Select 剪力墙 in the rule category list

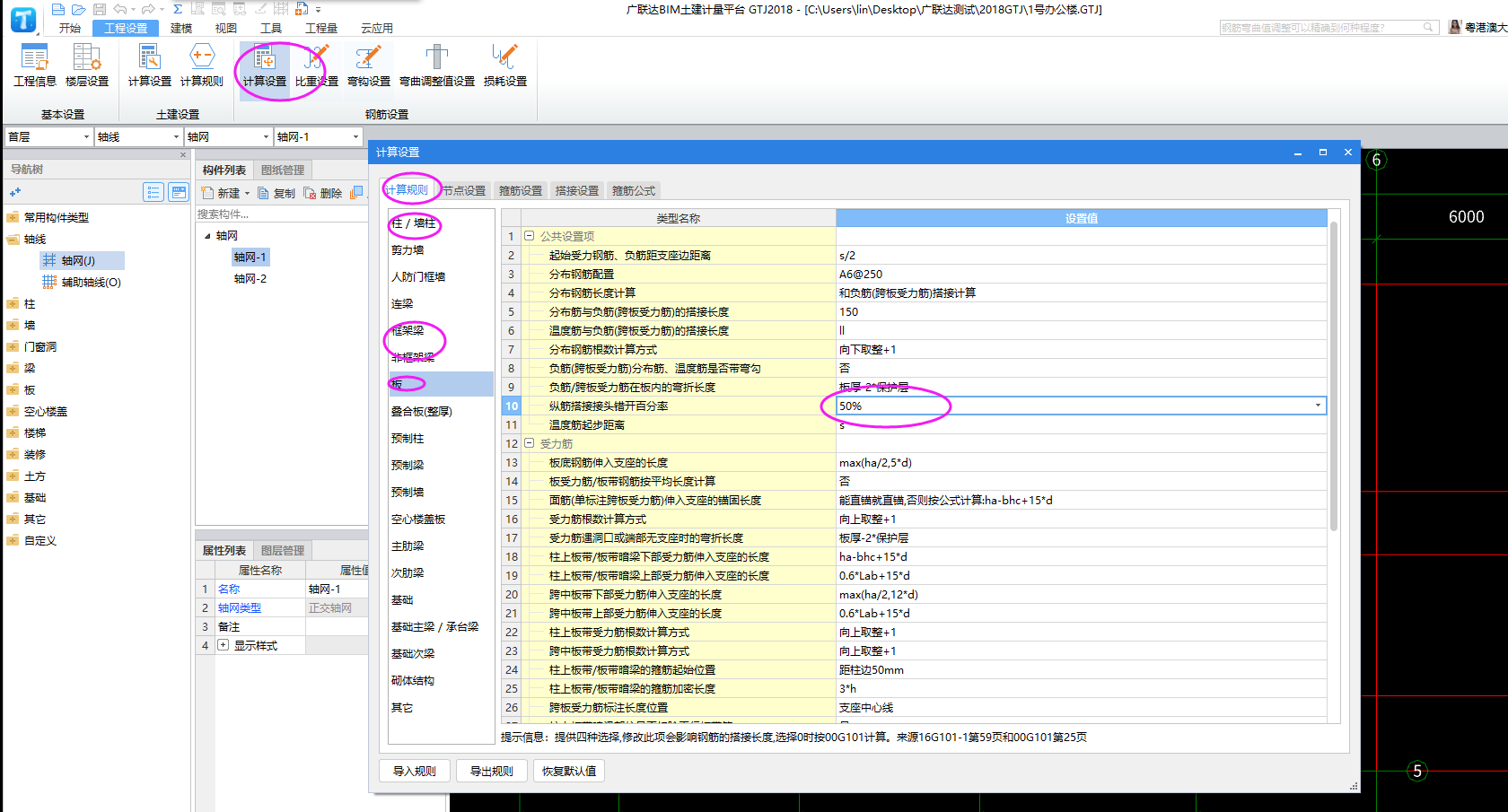tap(408, 250)
